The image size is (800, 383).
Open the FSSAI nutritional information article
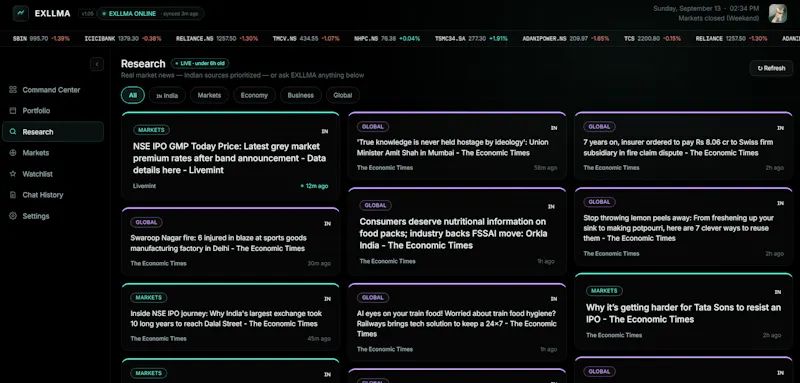pyautogui.click(x=457, y=232)
